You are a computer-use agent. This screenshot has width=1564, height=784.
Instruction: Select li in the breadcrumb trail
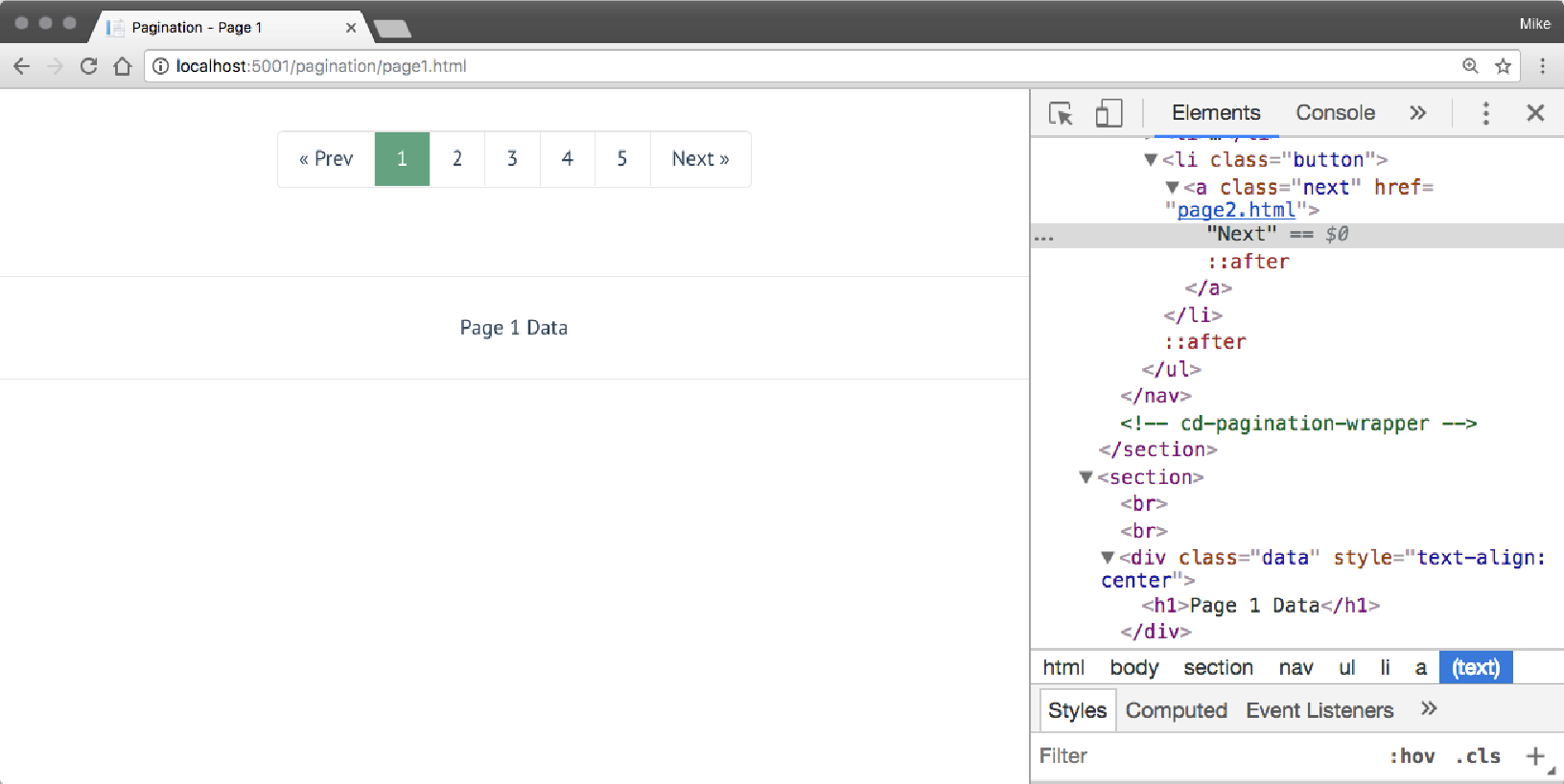1385,668
